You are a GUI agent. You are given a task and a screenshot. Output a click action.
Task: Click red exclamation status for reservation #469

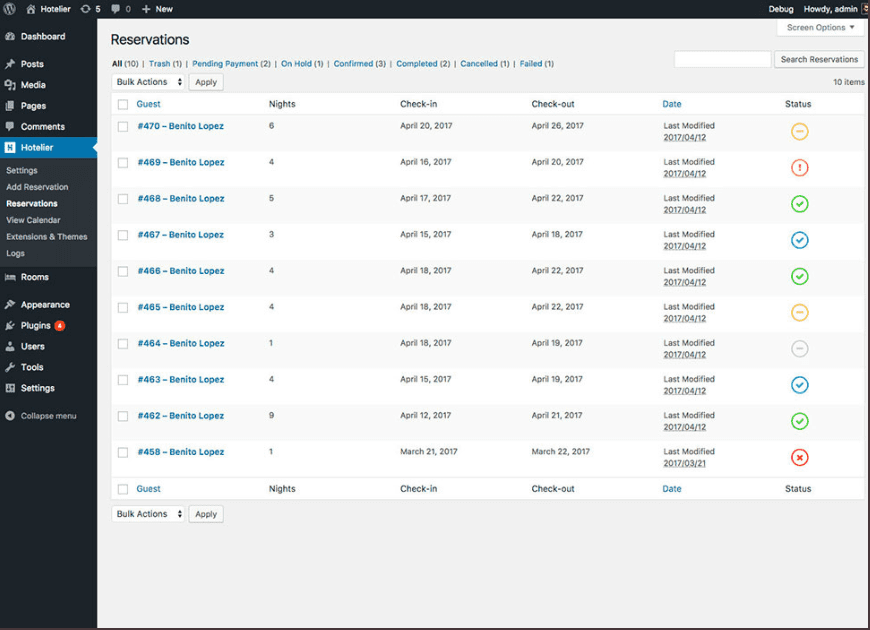[x=799, y=168]
